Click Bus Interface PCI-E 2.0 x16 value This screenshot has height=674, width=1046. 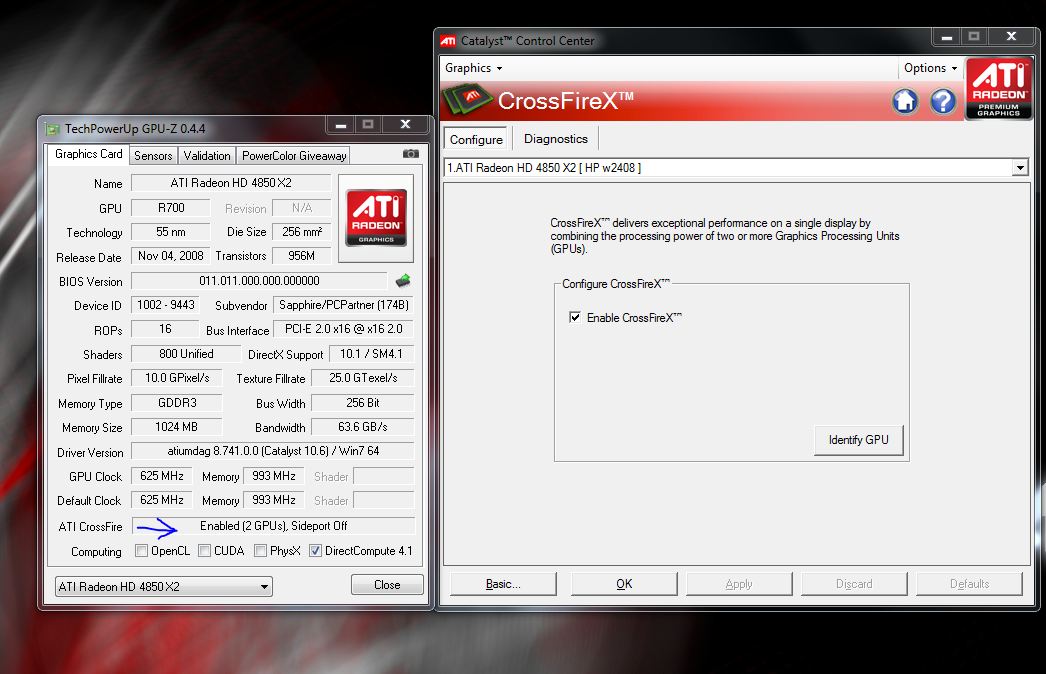click(x=344, y=329)
